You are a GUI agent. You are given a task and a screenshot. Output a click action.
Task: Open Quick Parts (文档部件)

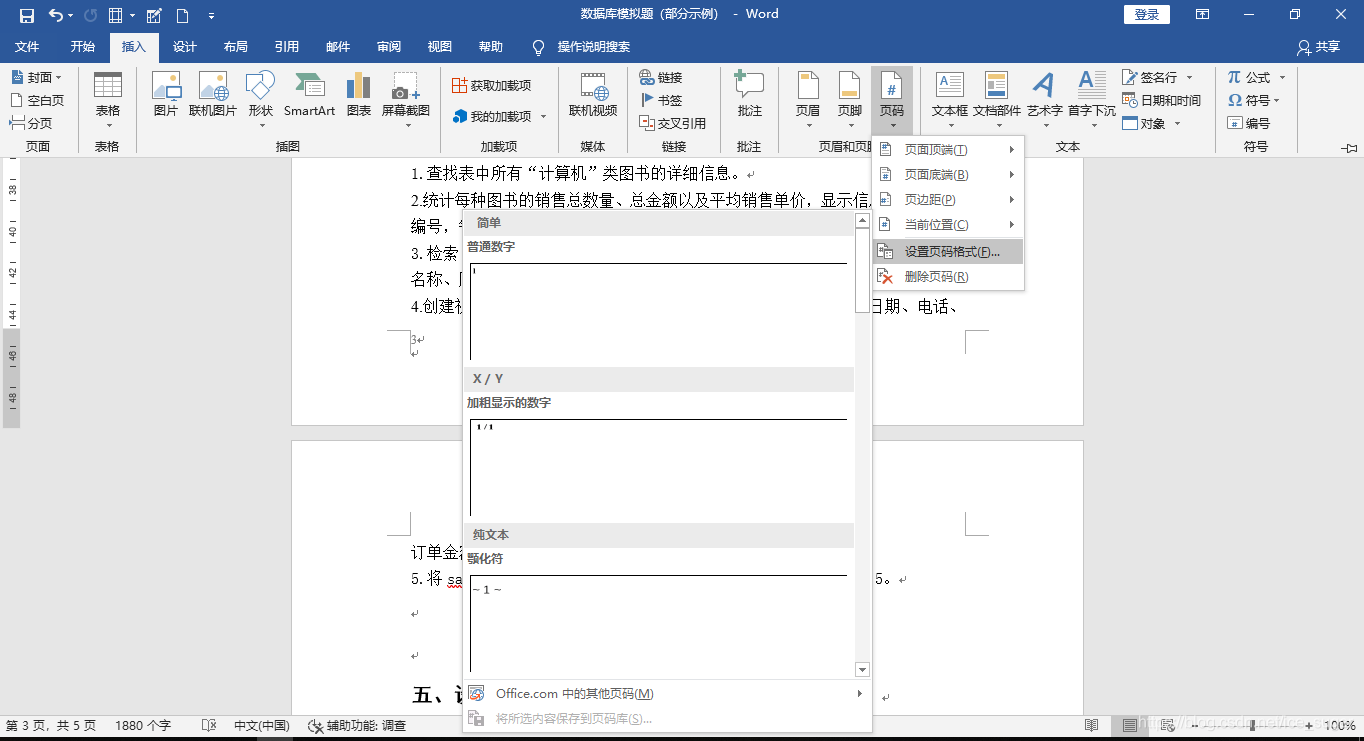997,97
